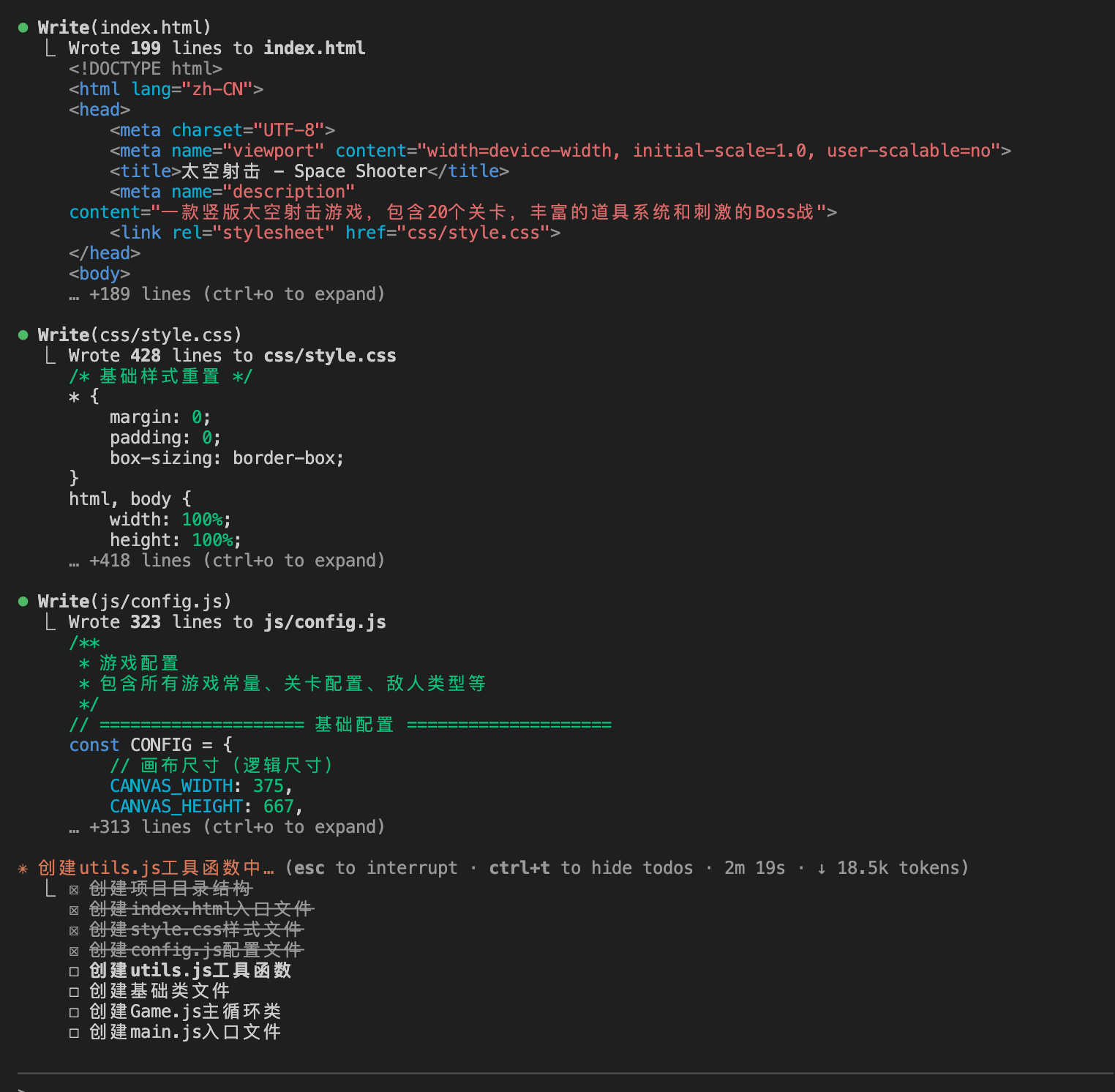
Task: Expand the '+189 lines' collapsed index.html output
Action: [227, 294]
